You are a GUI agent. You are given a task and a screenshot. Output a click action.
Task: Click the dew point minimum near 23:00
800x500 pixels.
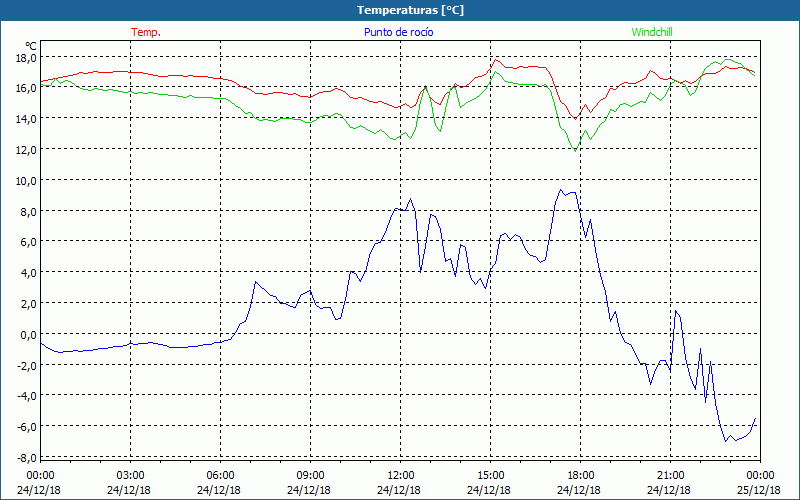click(x=726, y=441)
